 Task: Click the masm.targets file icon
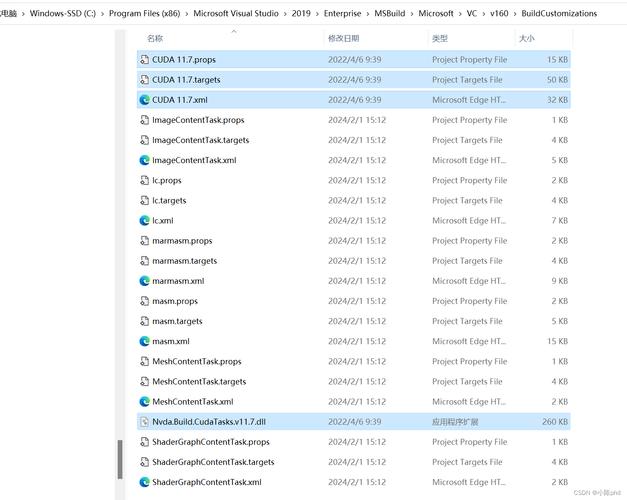pos(144,321)
